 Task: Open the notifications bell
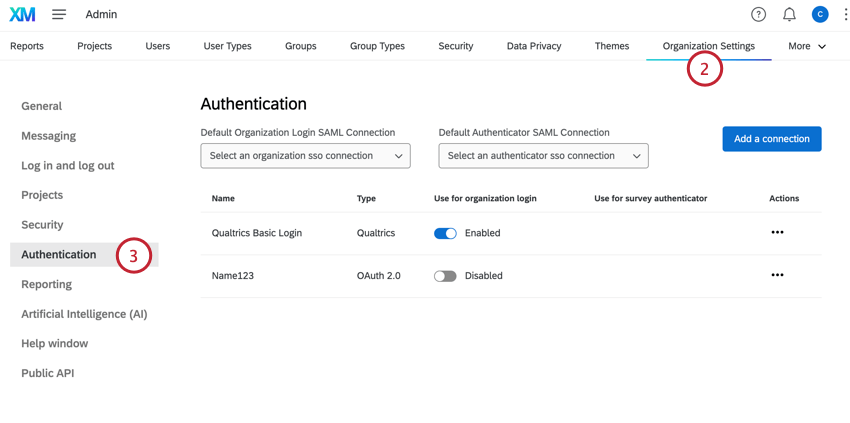pos(789,15)
